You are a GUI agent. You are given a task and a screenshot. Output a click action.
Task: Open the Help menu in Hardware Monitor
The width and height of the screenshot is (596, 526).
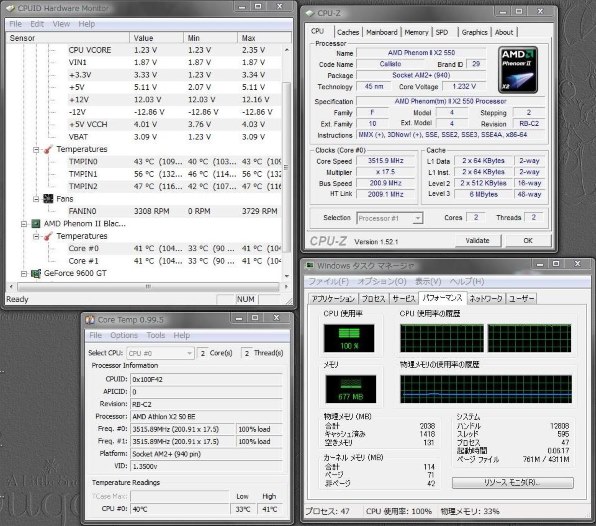[x=87, y=24]
